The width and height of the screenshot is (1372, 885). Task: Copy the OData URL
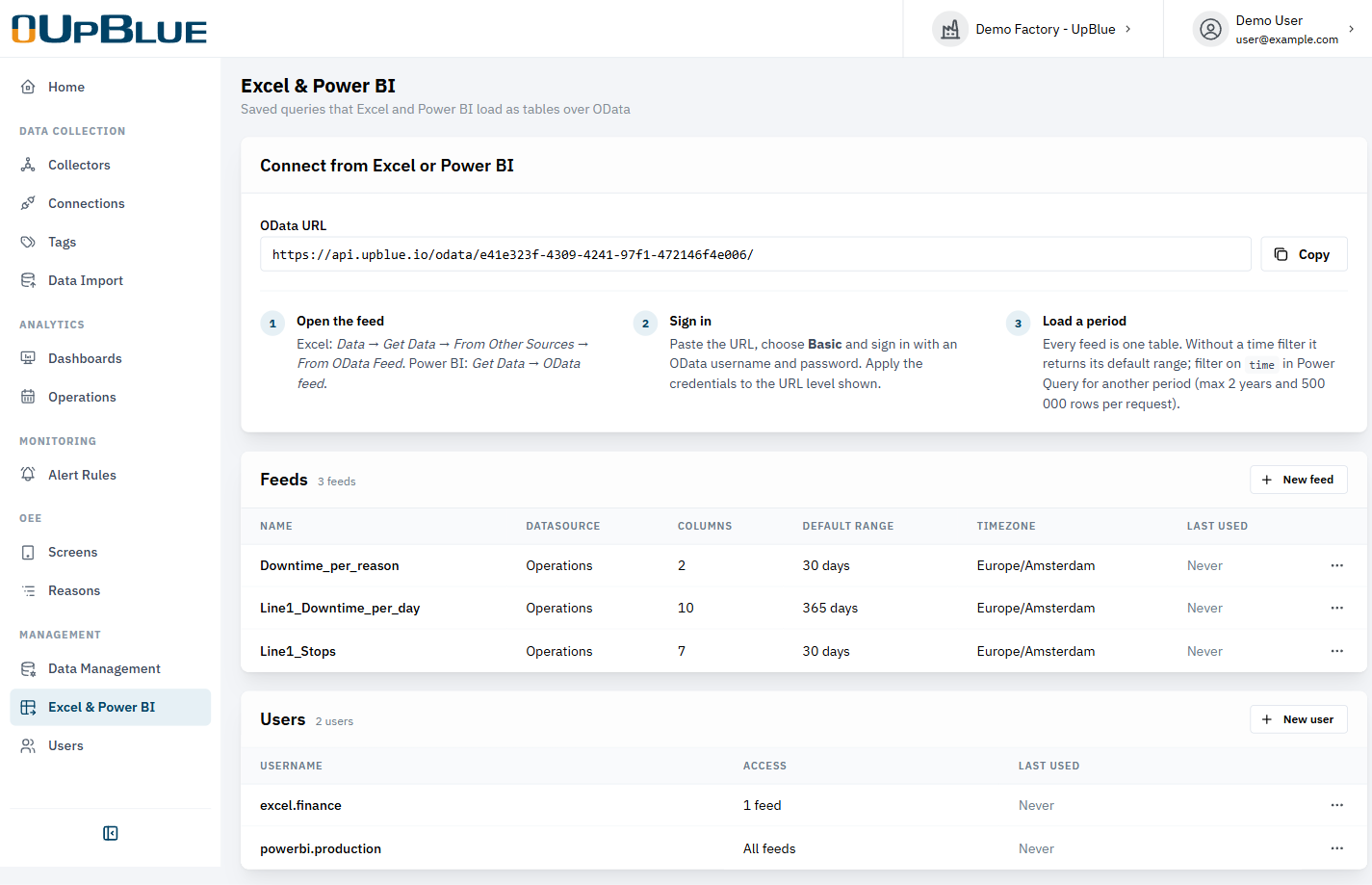point(1304,254)
